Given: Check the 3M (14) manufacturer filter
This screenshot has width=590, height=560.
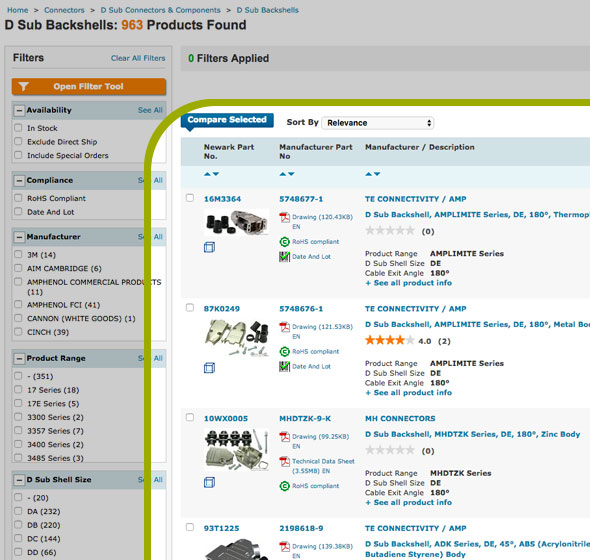Looking at the screenshot, I should pos(18,254).
